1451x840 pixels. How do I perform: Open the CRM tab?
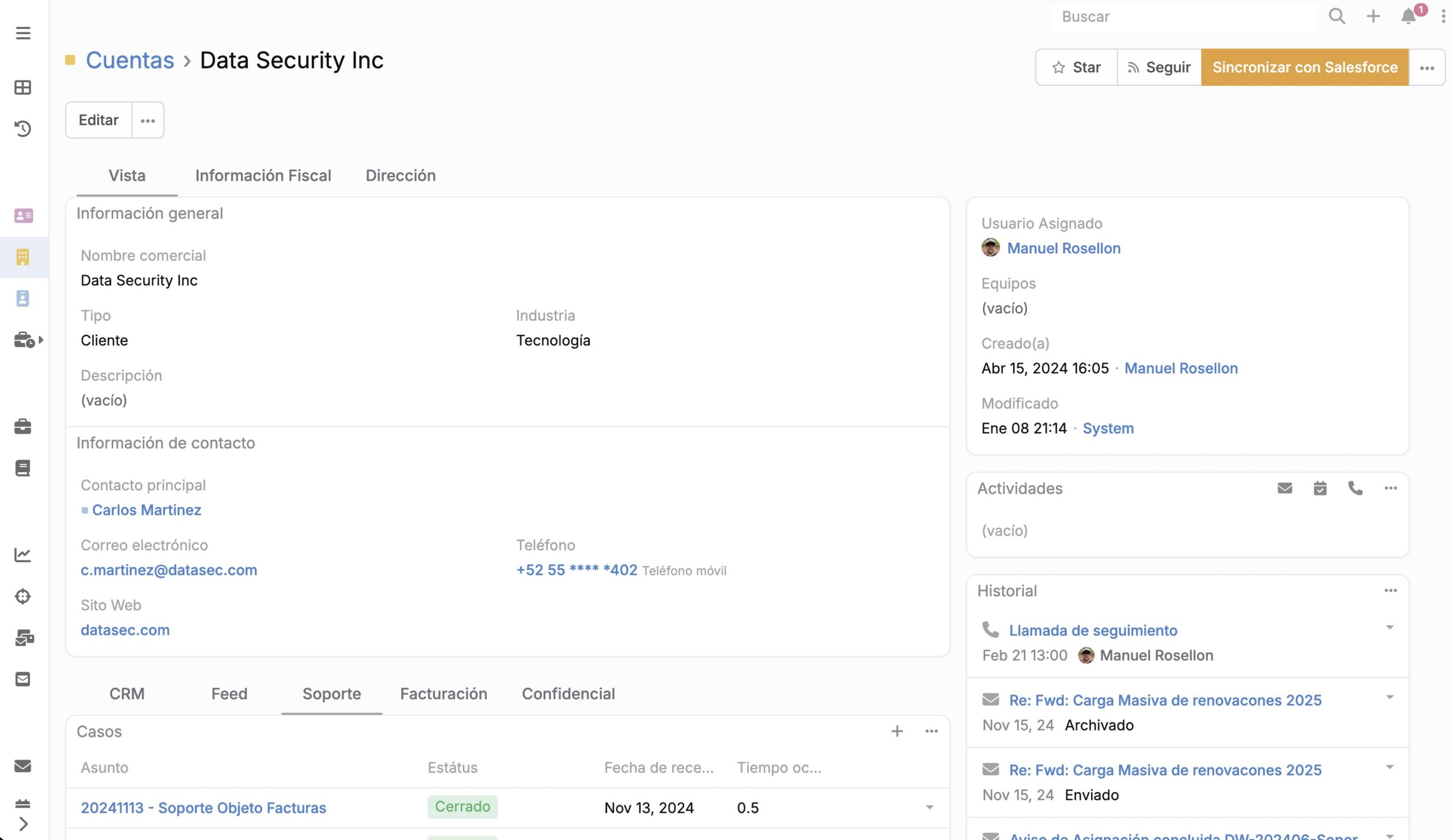126,694
